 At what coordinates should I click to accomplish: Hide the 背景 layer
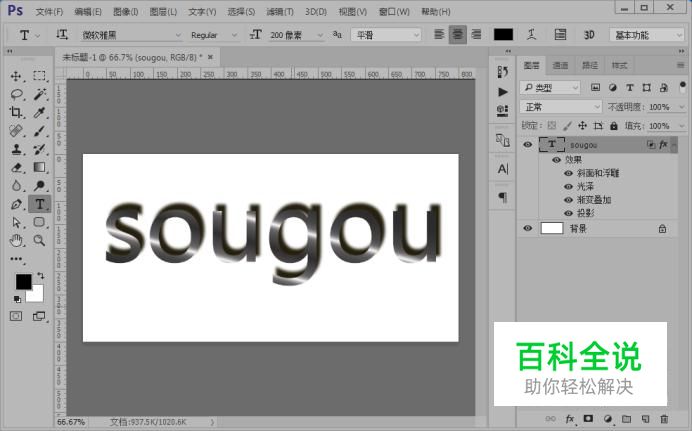pos(527,228)
